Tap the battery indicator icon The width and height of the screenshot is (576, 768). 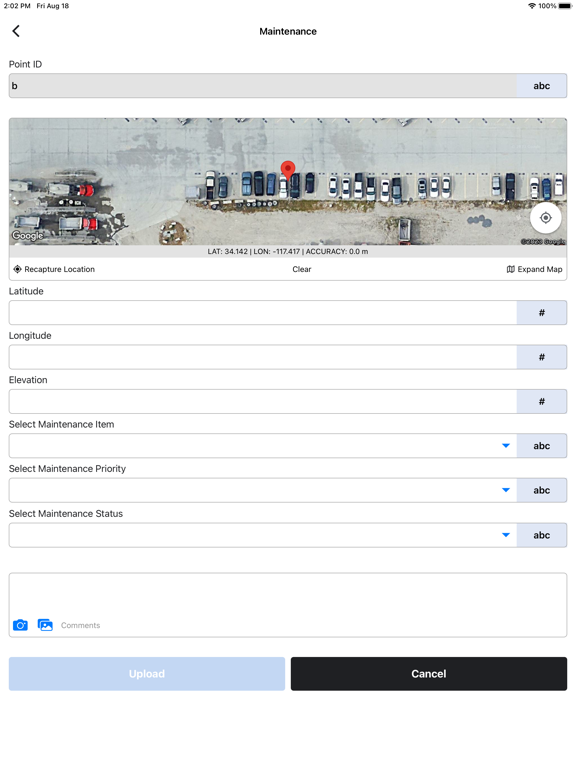565,6
